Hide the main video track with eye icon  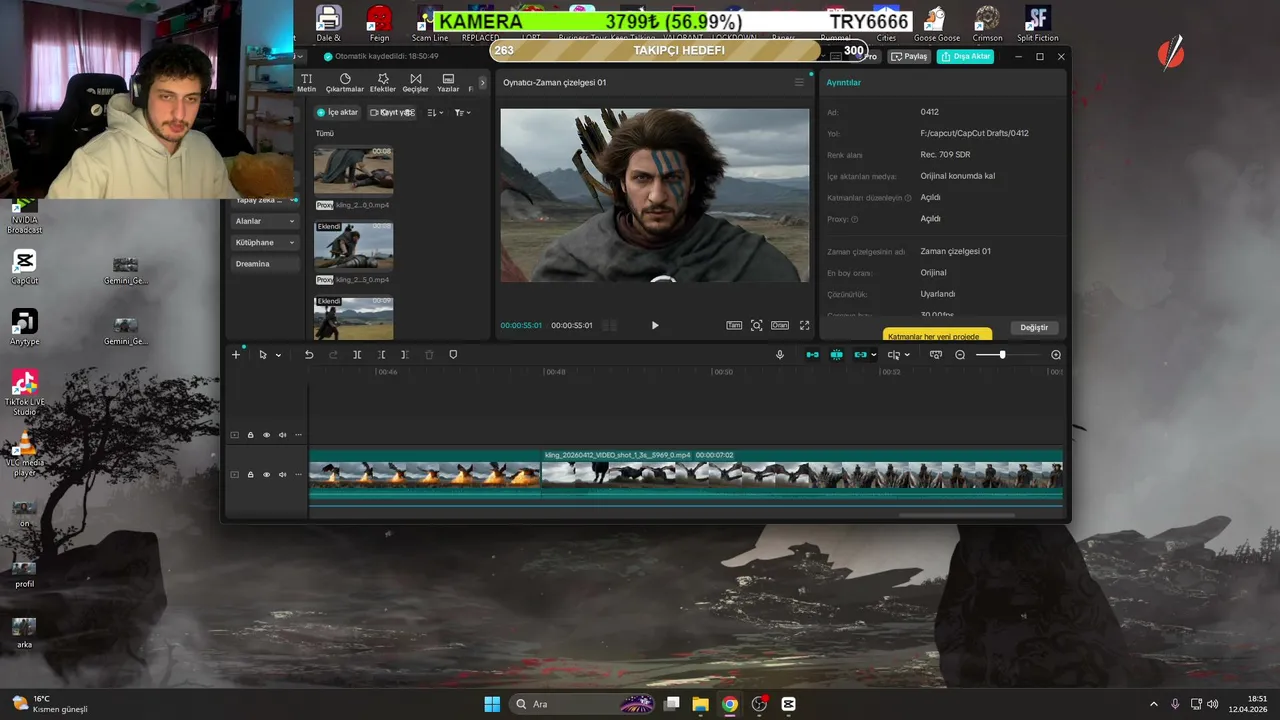coord(266,474)
